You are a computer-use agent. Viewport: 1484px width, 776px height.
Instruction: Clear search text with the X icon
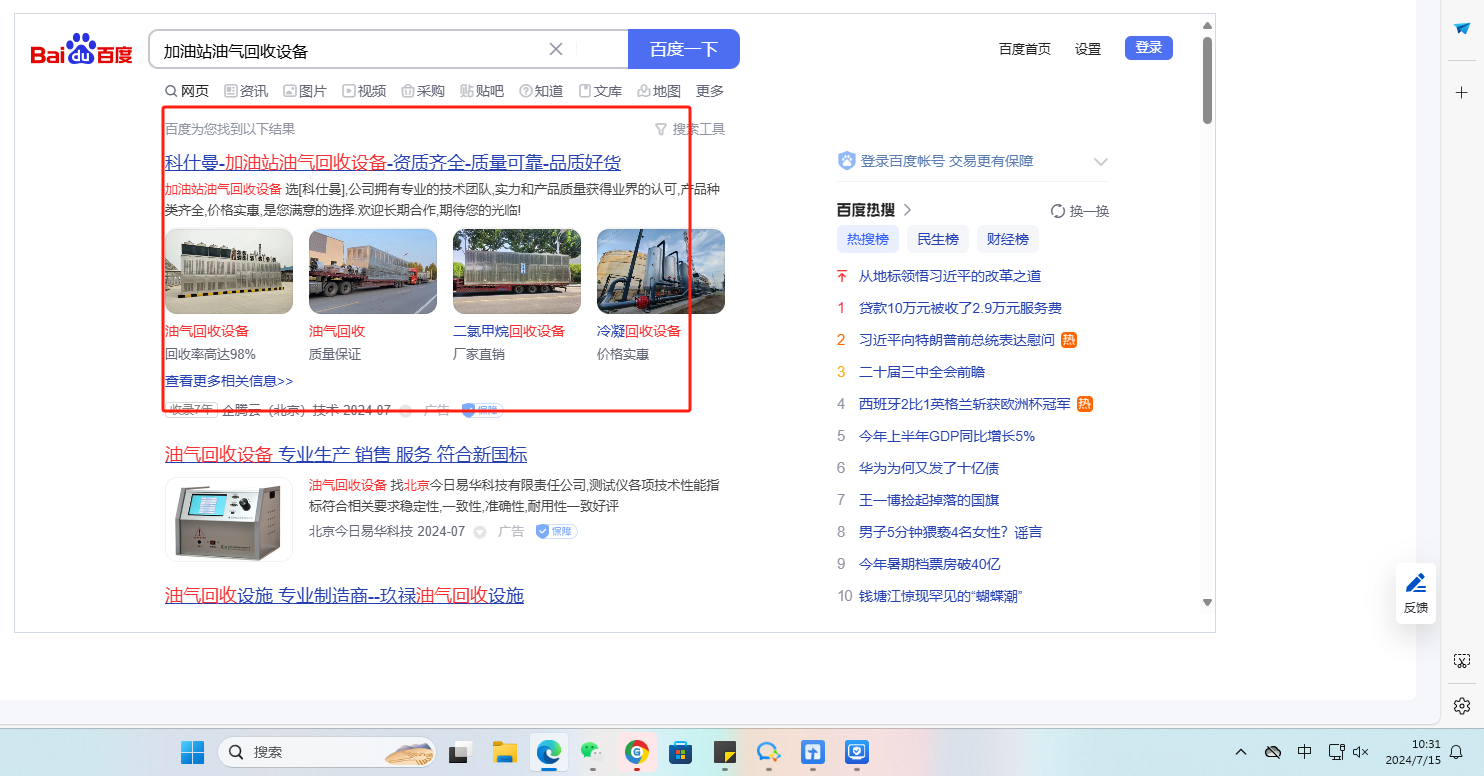pos(556,49)
